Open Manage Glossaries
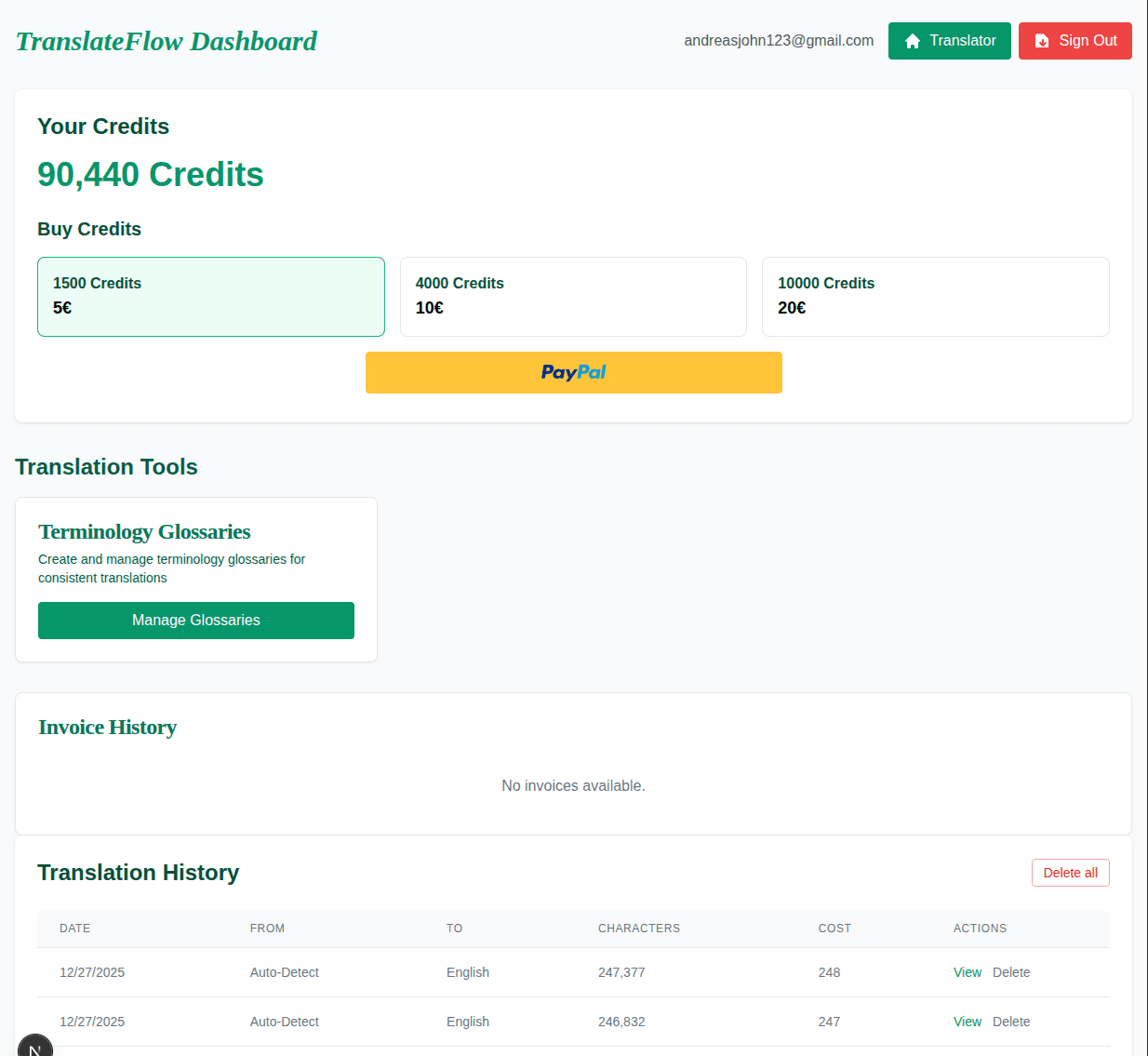The height and width of the screenshot is (1056, 1148). pyautogui.click(x=196, y=621)
